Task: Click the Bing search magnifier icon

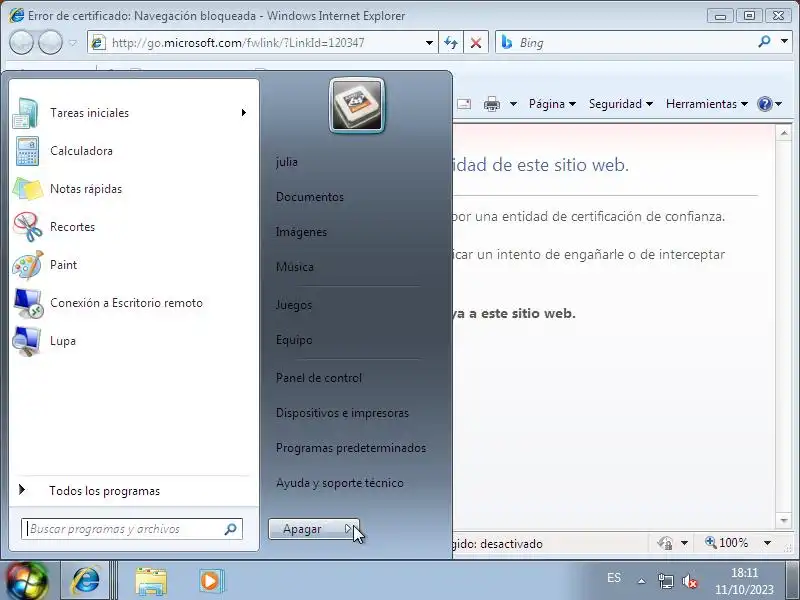Action: tap(764, 42)
